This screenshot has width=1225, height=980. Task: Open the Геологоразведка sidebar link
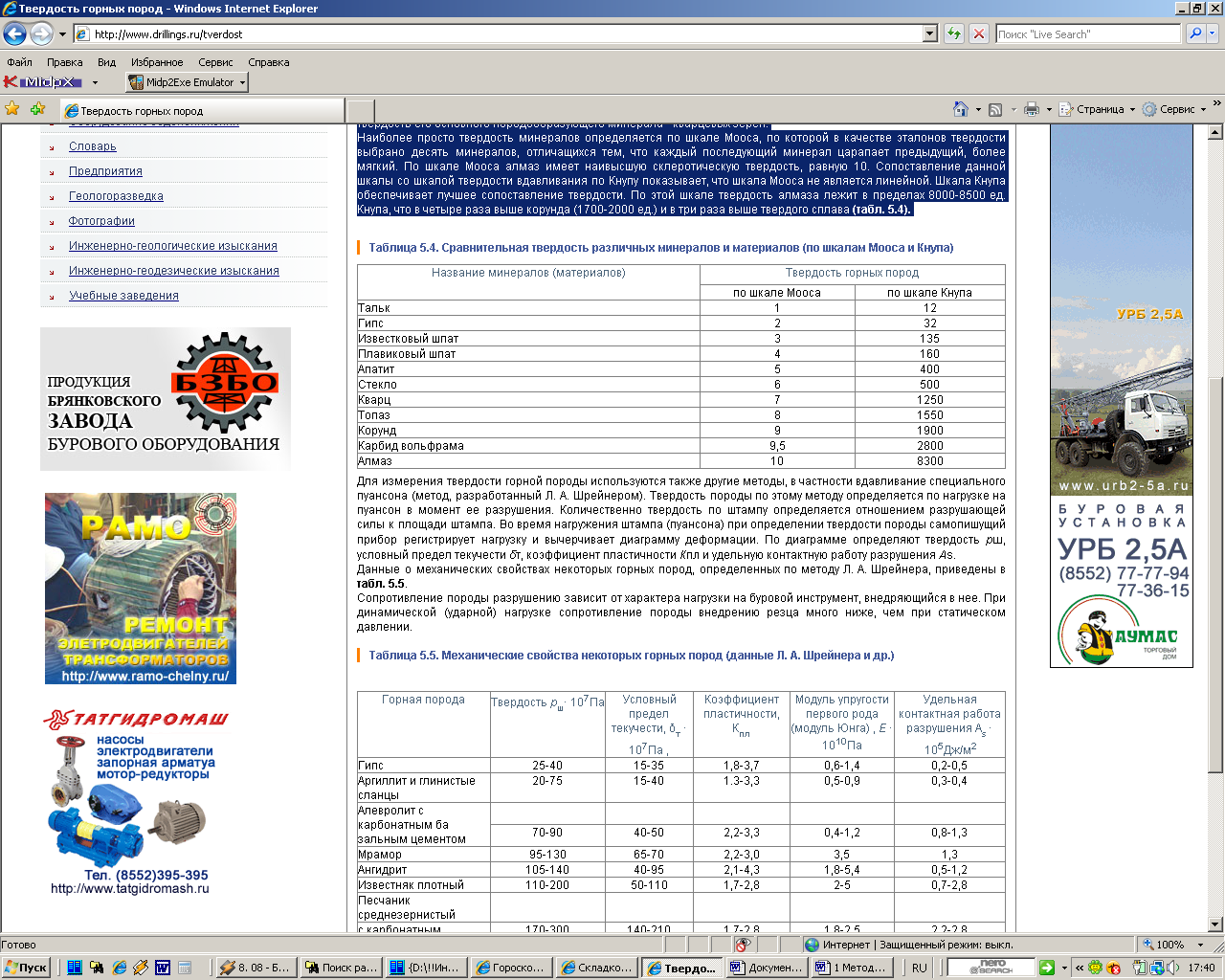(x=116, y=196)
